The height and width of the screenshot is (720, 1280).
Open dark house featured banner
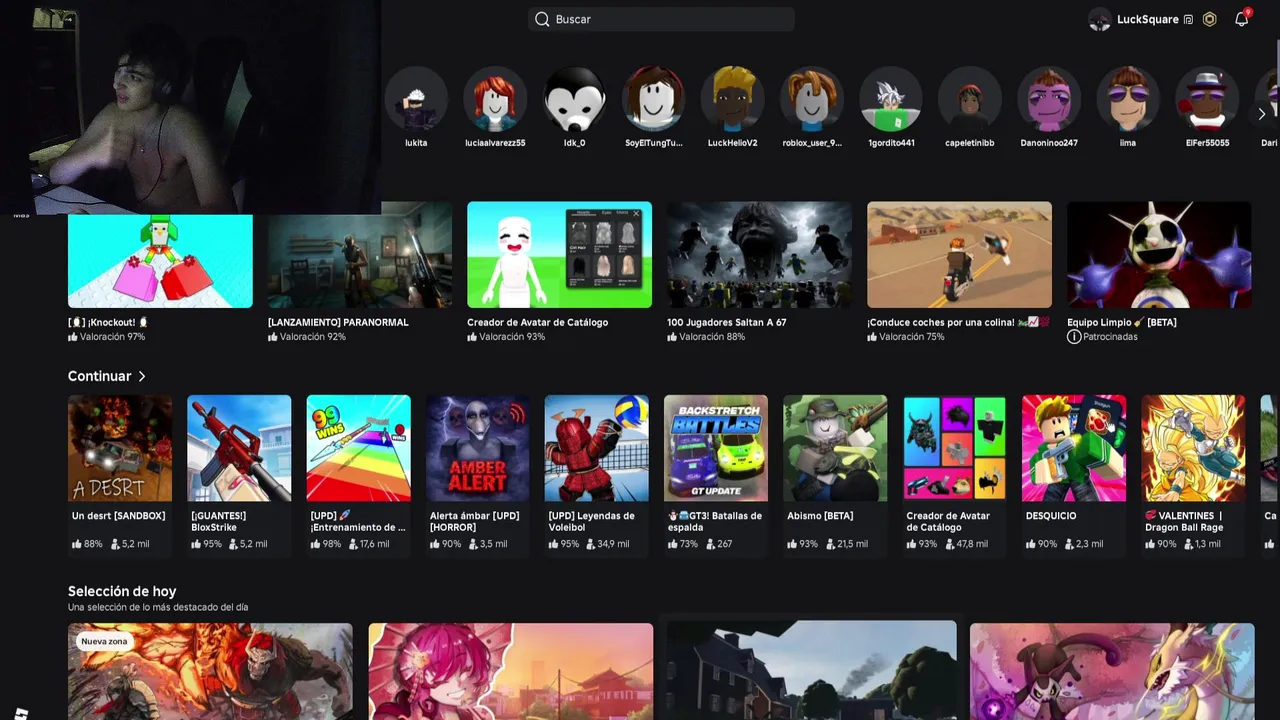click(x=811, y=671)
